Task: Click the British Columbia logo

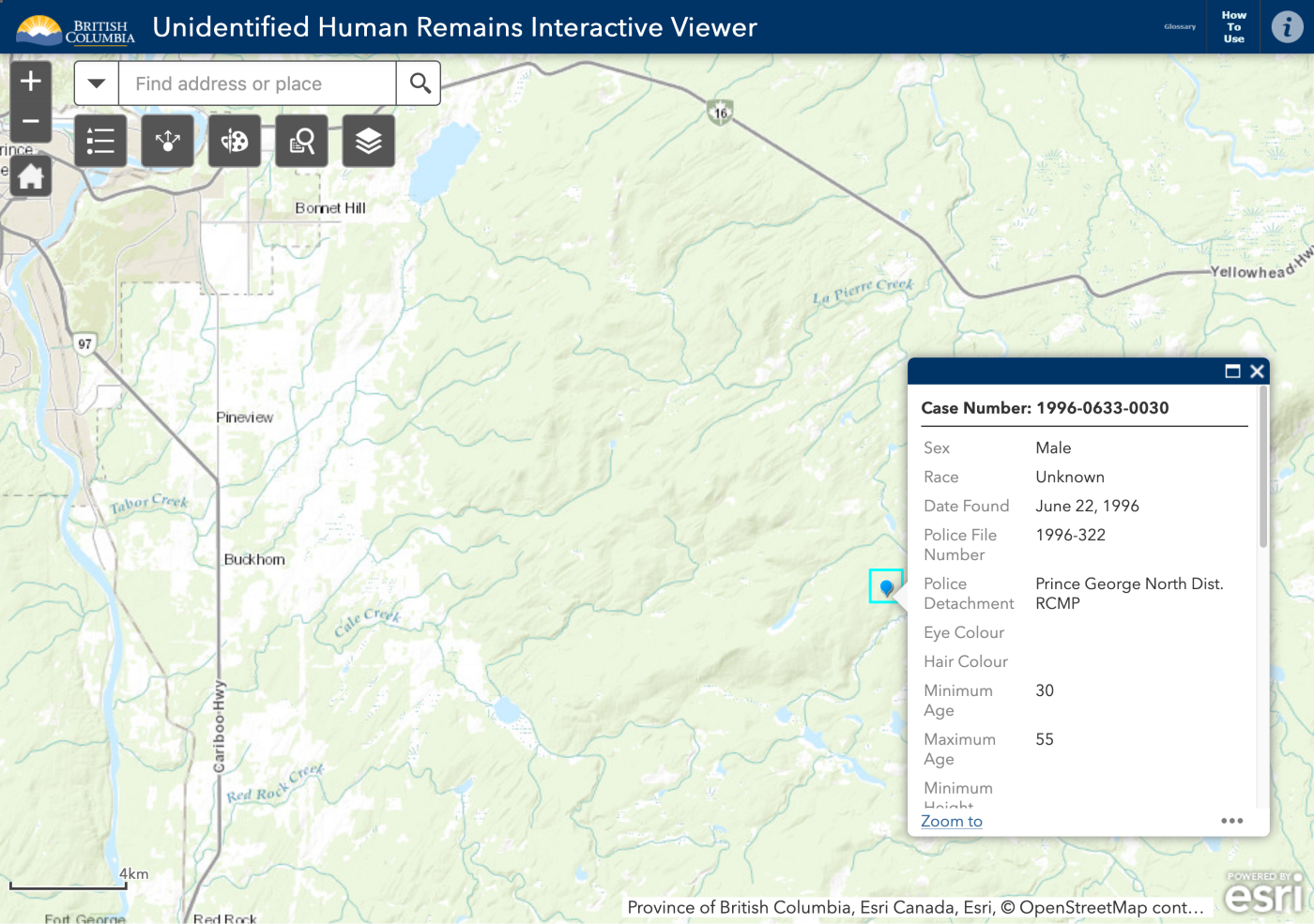Action: (74, 26)
